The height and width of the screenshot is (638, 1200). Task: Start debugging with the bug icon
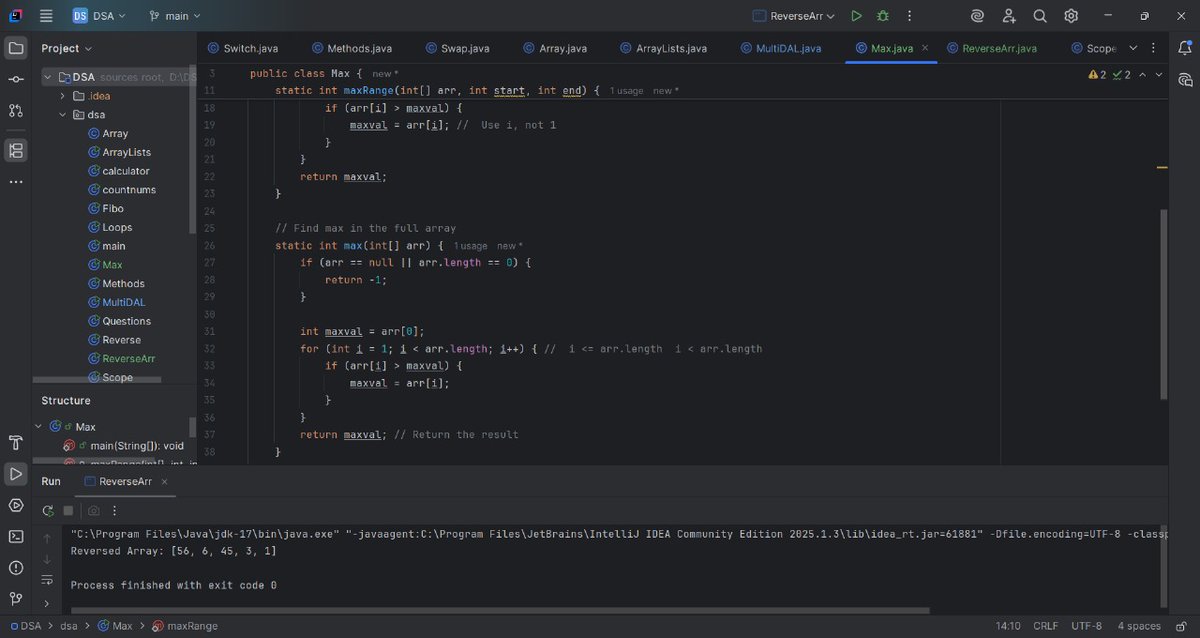(882, 16)
